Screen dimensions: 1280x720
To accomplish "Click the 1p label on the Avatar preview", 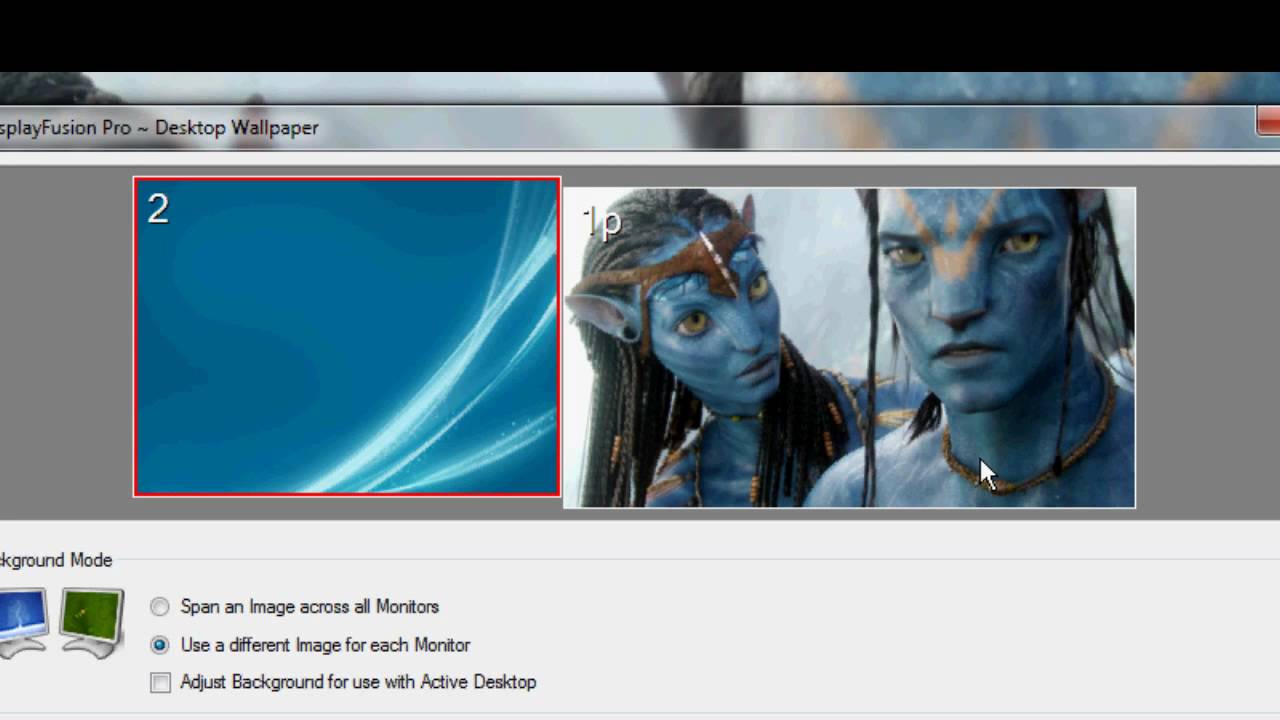I will [x=601, y=222].
